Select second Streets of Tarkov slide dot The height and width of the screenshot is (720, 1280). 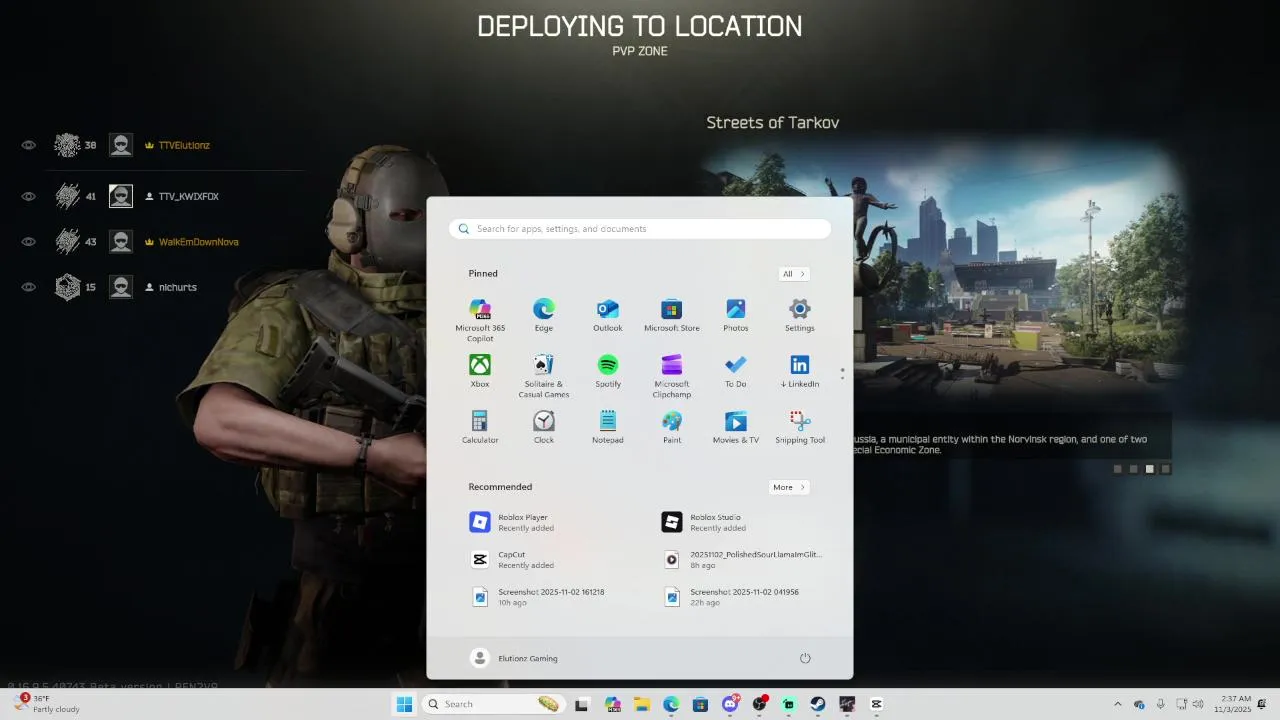1133,468
